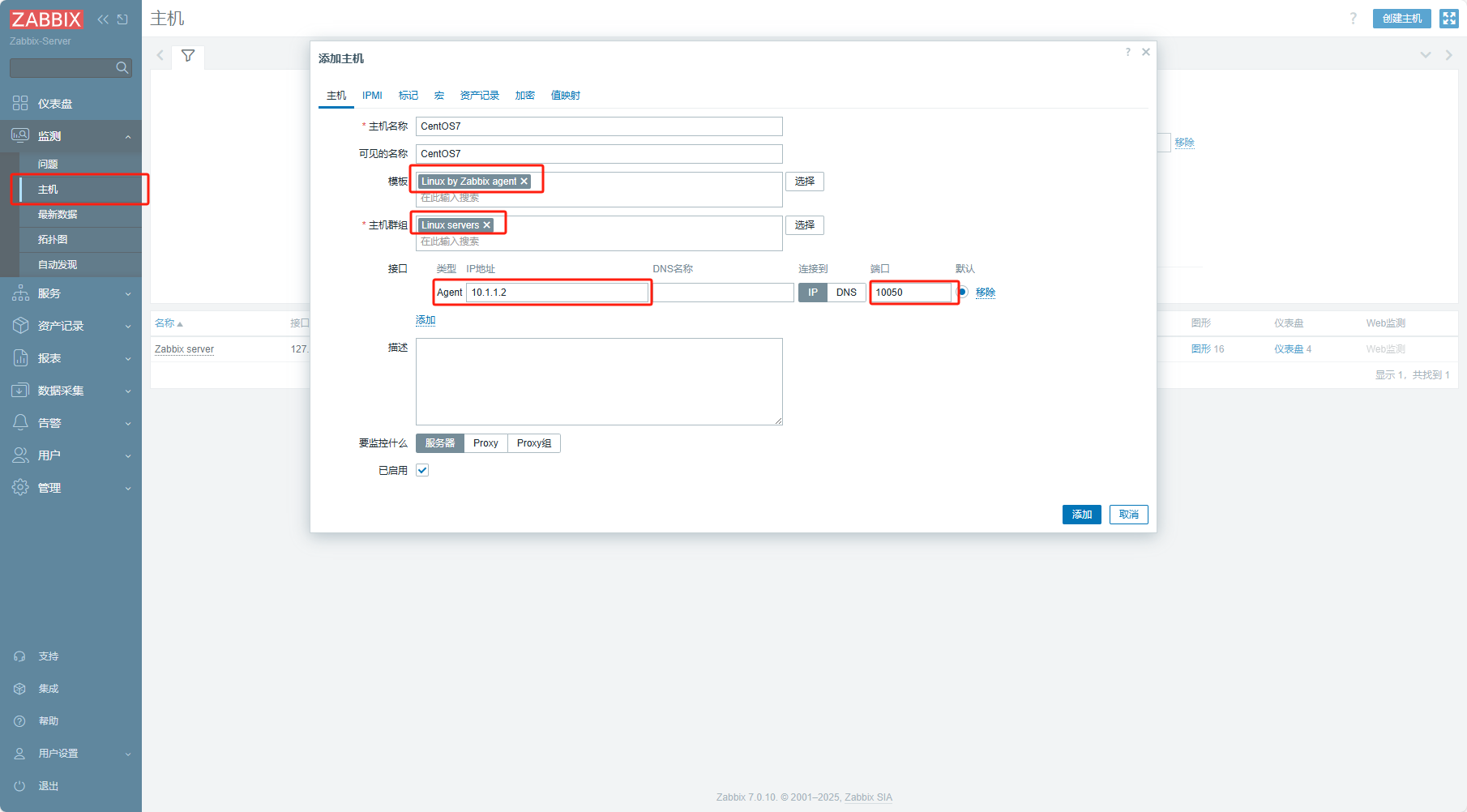Click the sidebar search magnifier icon

[x=122, y=68]
